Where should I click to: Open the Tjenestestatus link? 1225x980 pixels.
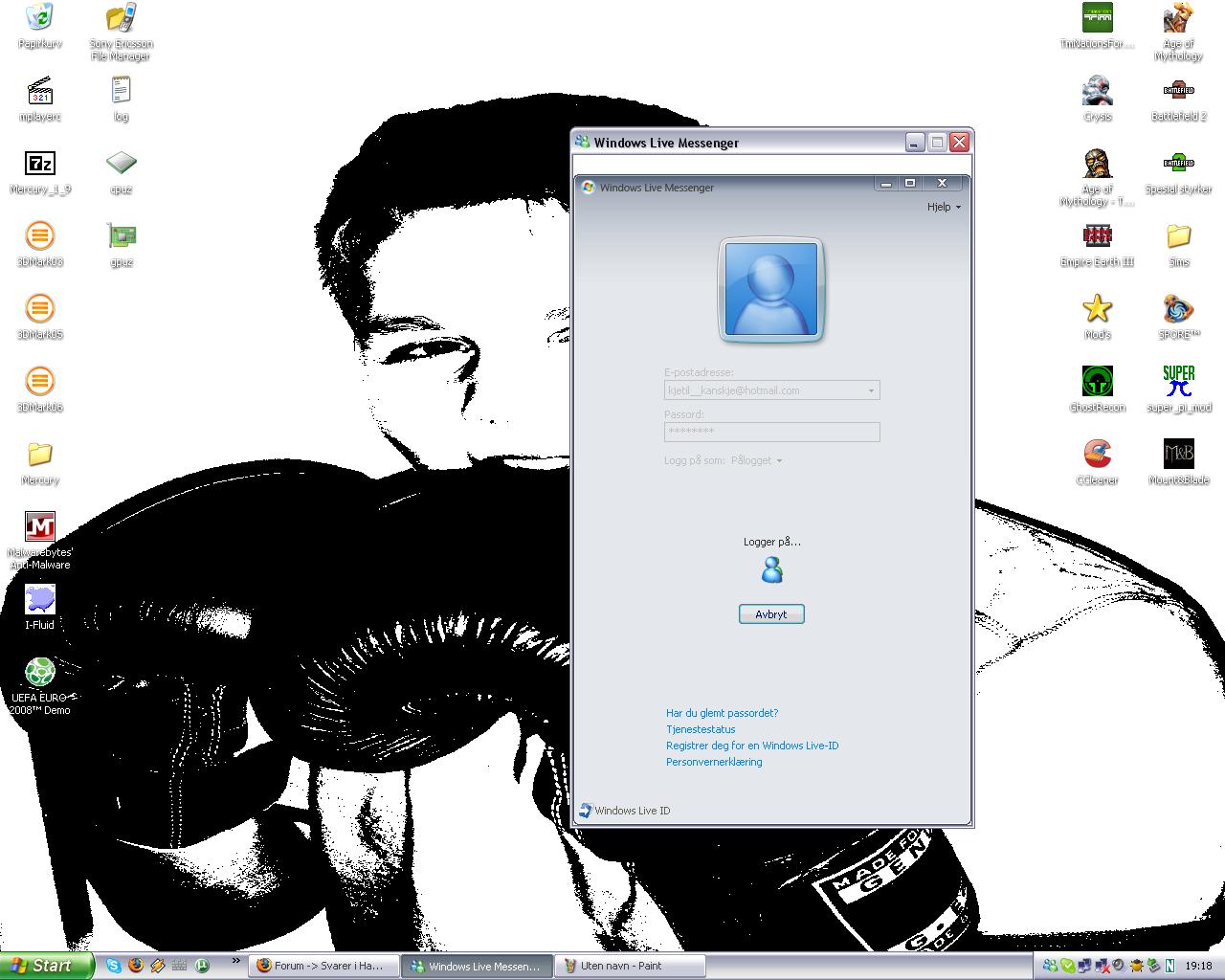pos(701,729)
